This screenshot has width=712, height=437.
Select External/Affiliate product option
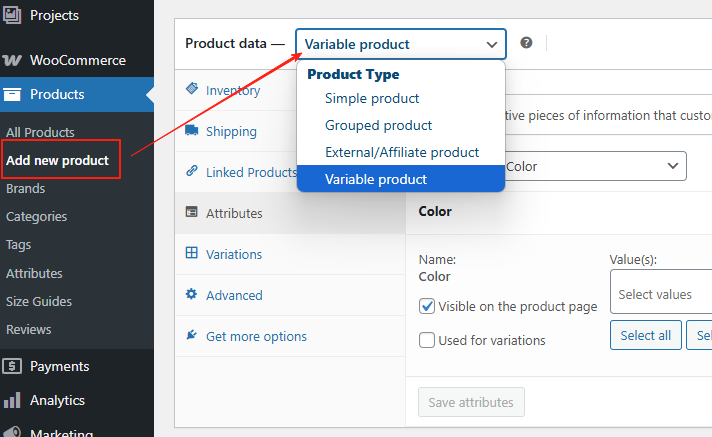402,152
